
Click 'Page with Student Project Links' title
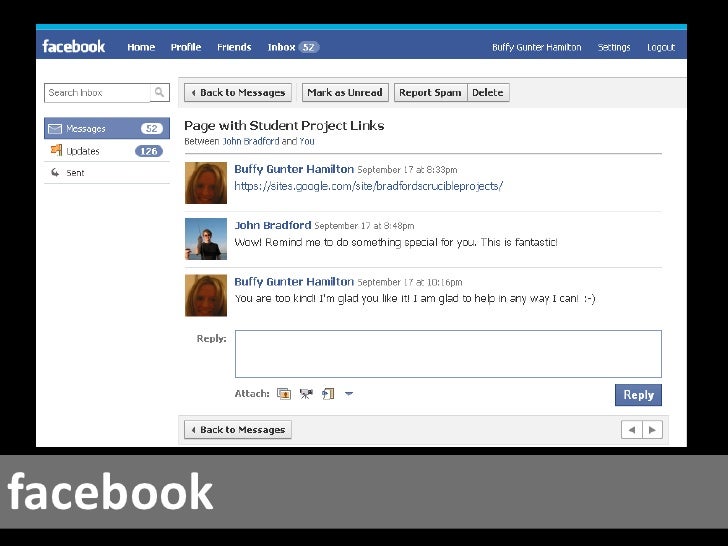284,125
